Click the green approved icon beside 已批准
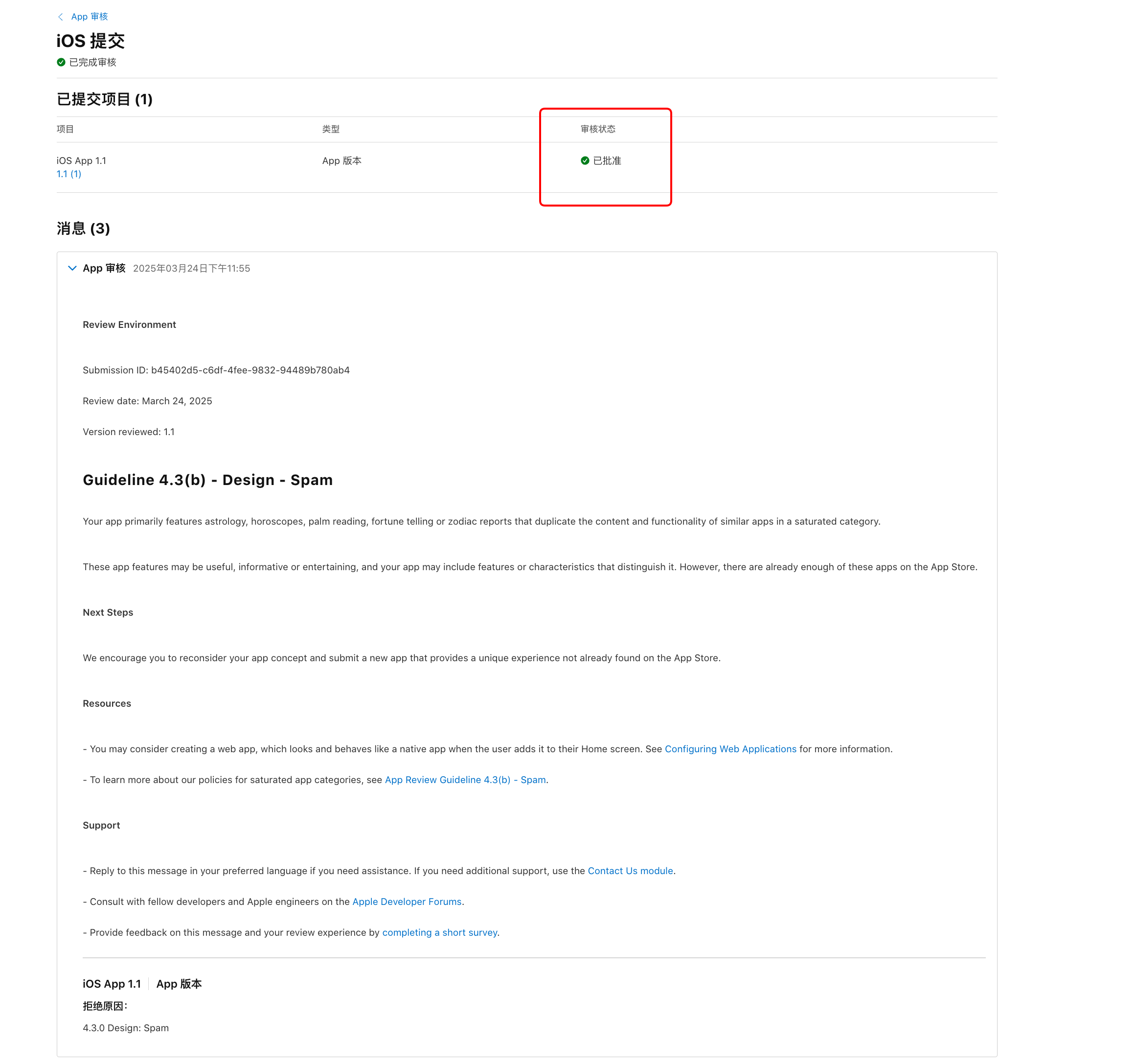 (585, 161)
